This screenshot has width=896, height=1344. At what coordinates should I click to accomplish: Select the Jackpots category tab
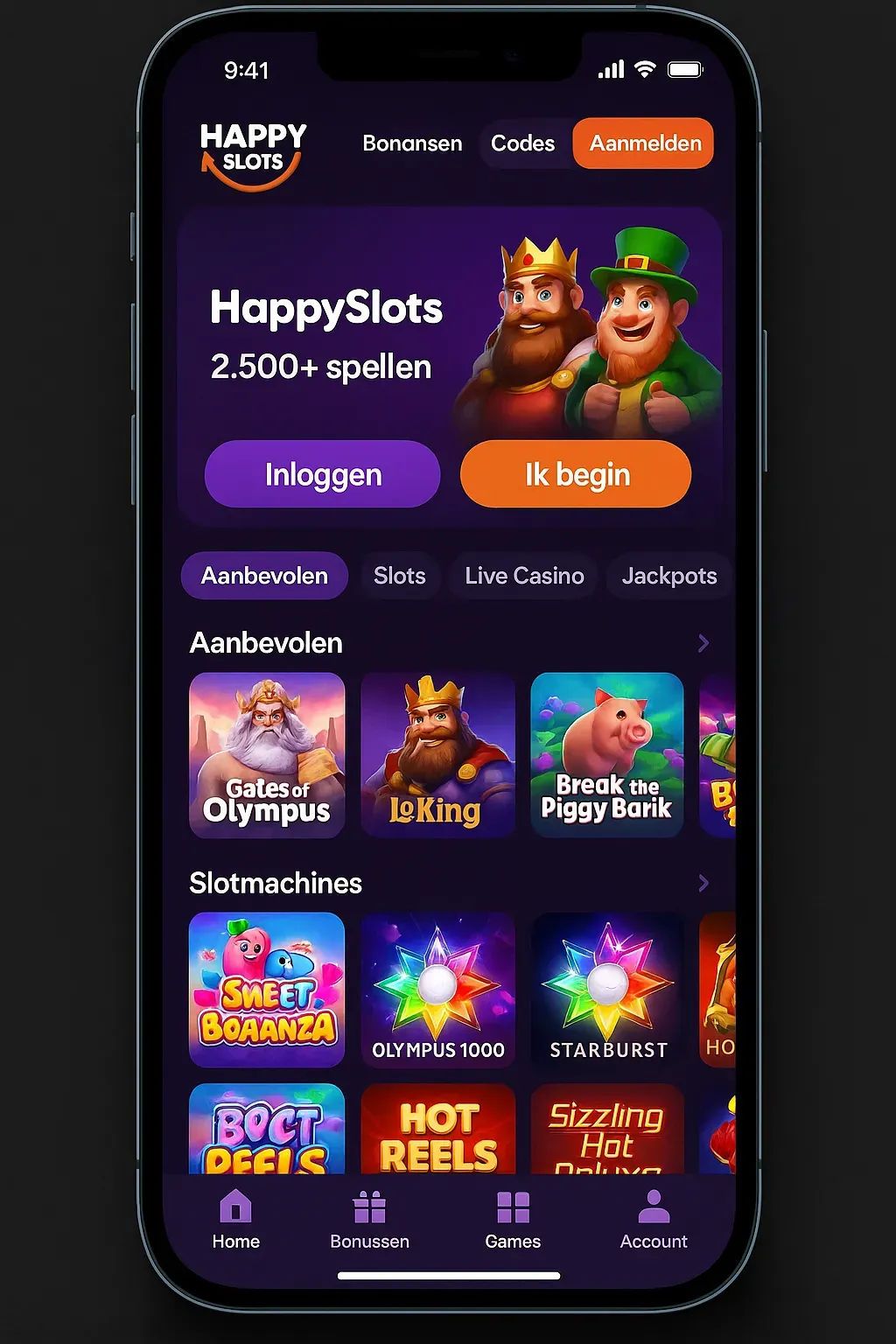click(669, 576)
